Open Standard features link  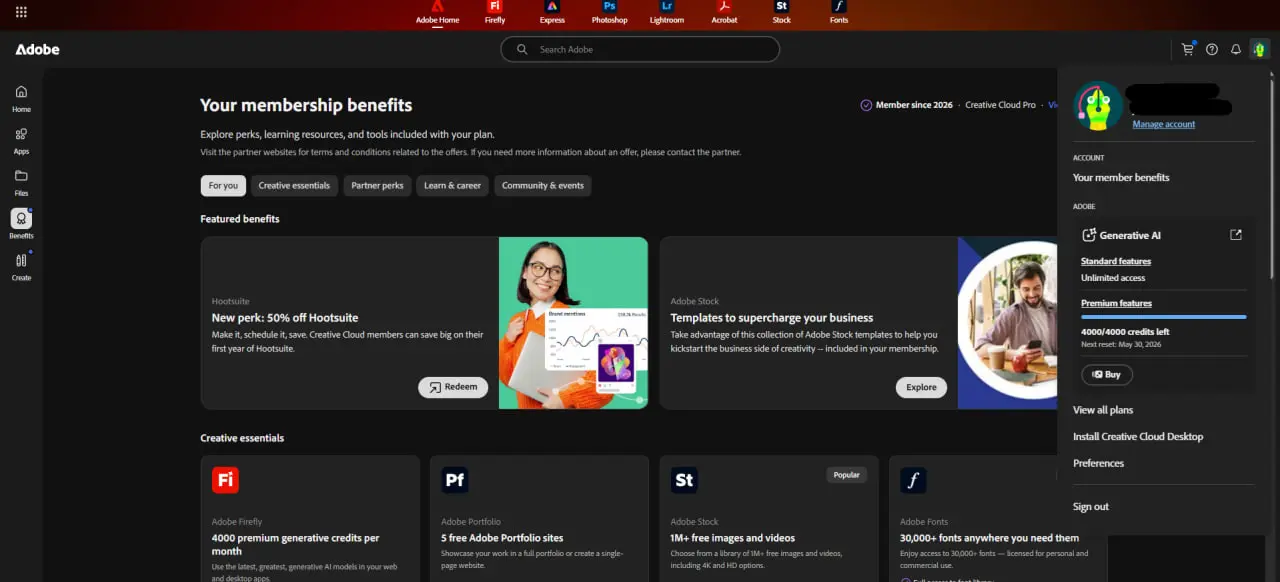[1116, 262]
